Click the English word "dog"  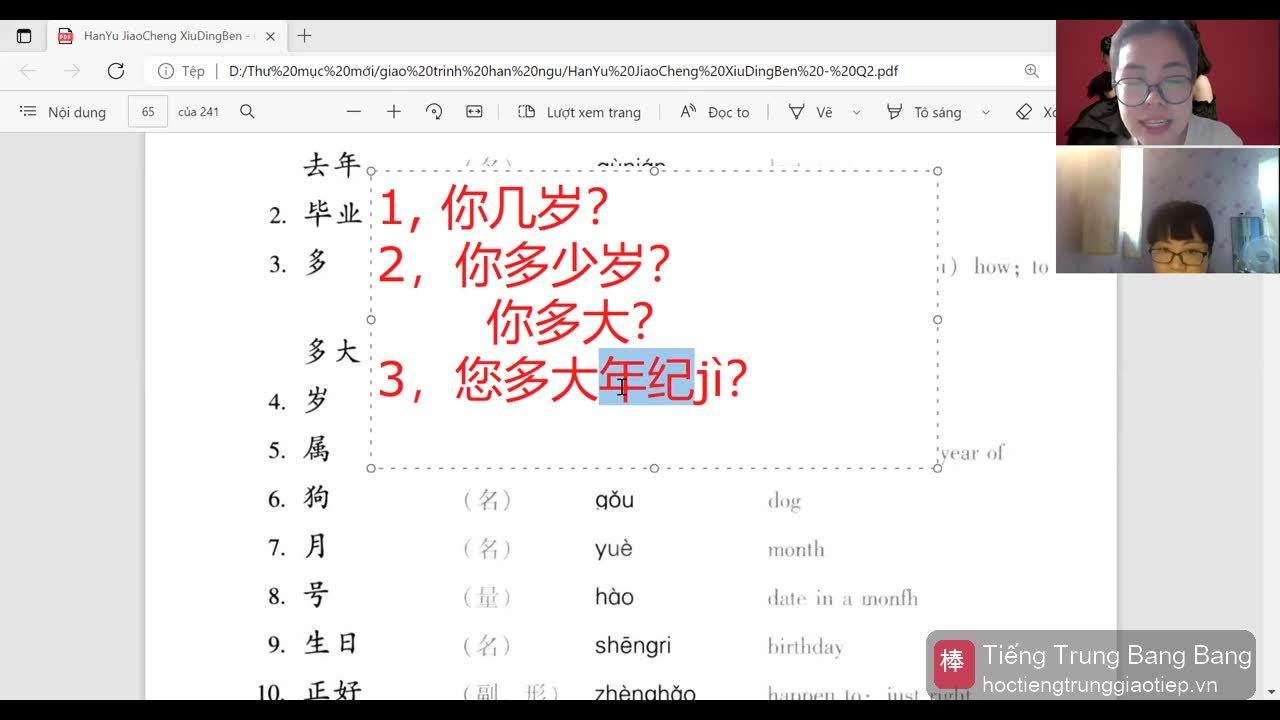[x=784, y=501]
